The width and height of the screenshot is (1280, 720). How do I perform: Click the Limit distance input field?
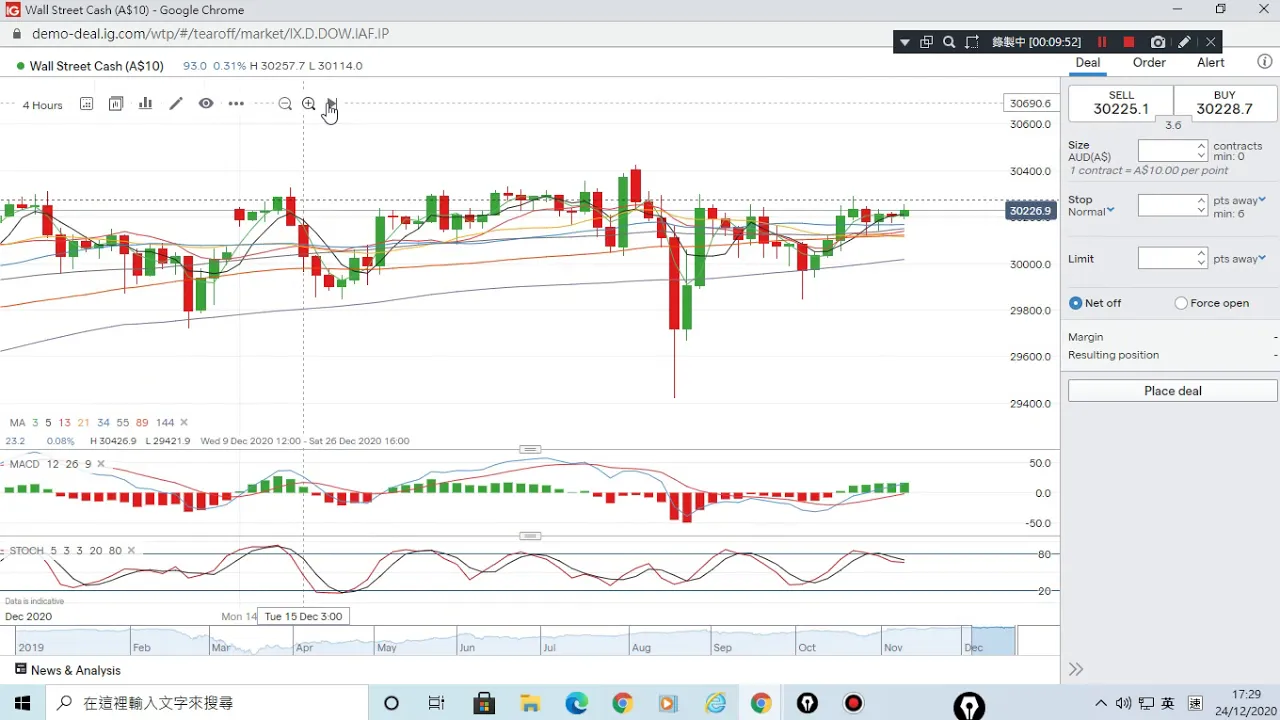[1166, 258]
